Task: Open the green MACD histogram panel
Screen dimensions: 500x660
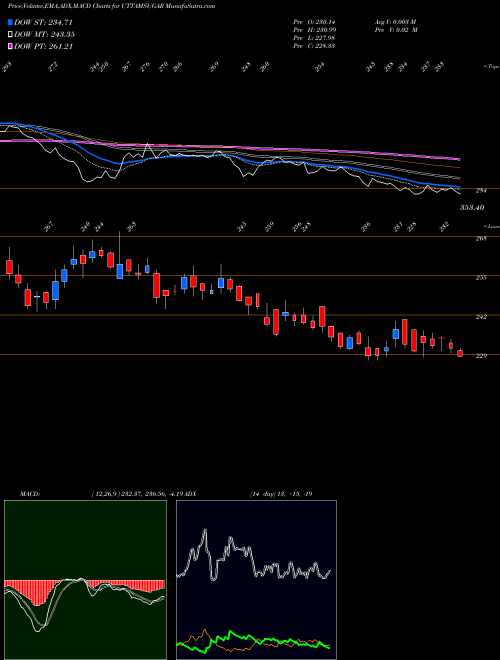Action: point(85,580)
